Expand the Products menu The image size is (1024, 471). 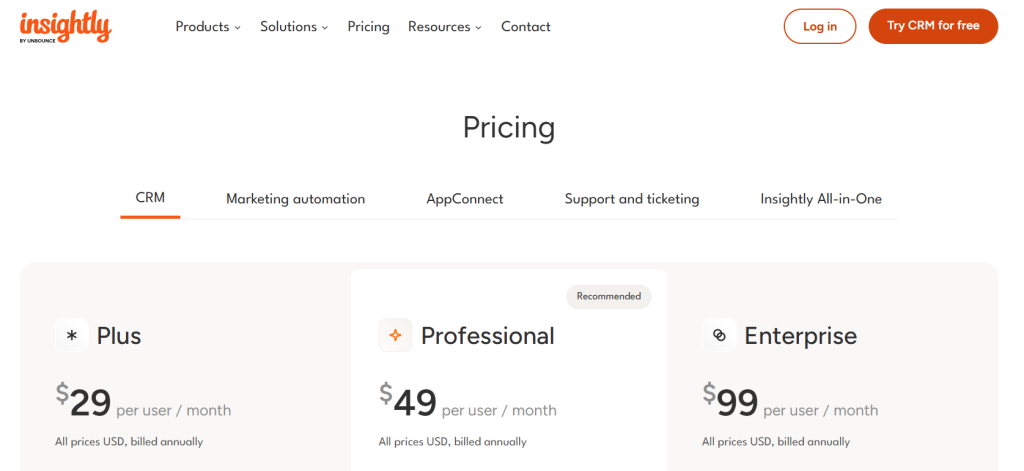208,27
